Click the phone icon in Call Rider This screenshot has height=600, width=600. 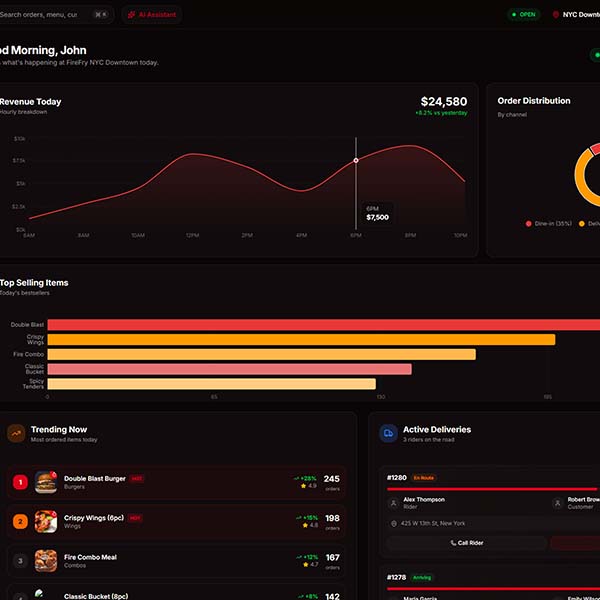point(453,543)
